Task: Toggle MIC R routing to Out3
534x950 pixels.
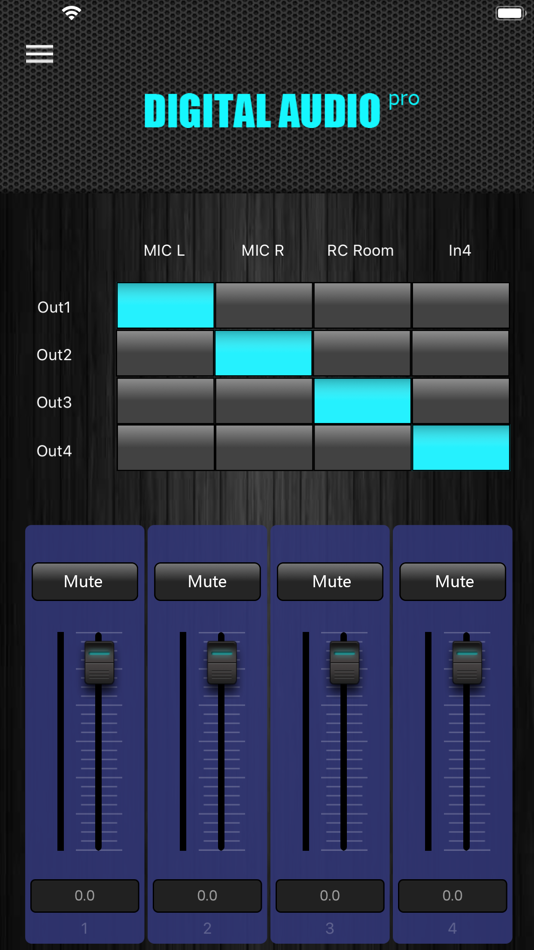Action: click(264, 401)
